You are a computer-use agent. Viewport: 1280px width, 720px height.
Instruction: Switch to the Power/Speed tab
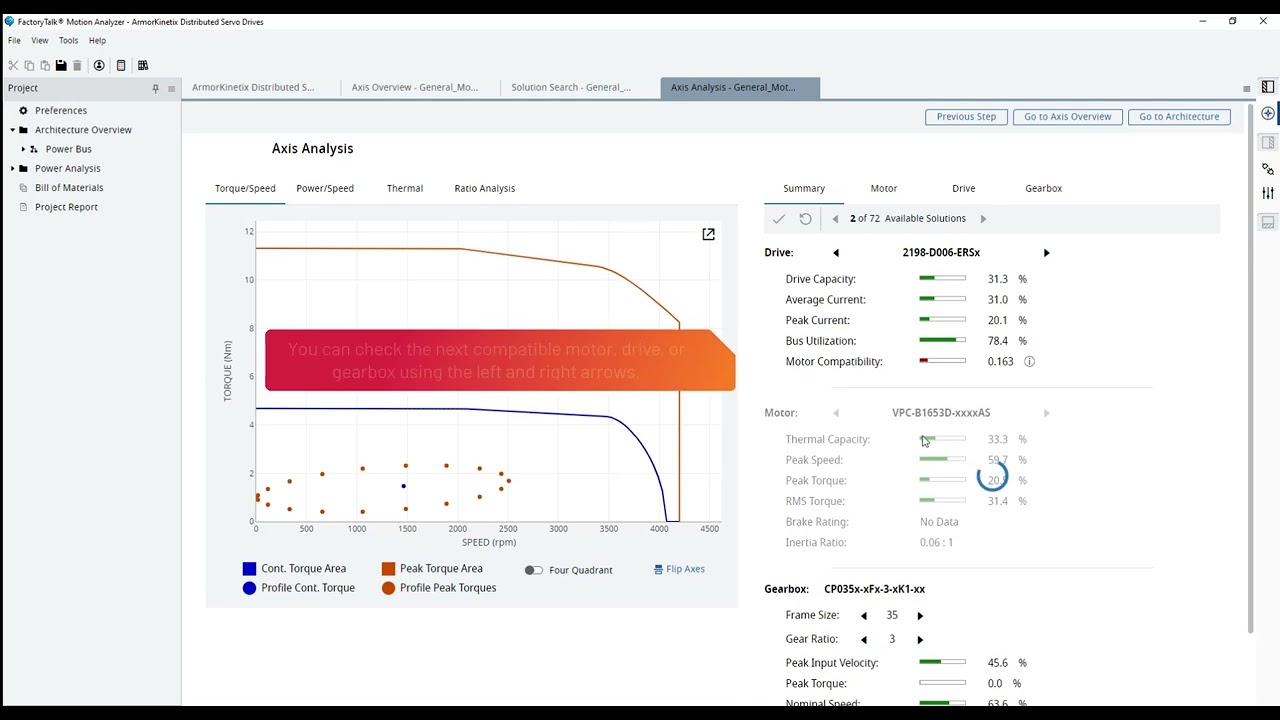(x=325, y=188)
